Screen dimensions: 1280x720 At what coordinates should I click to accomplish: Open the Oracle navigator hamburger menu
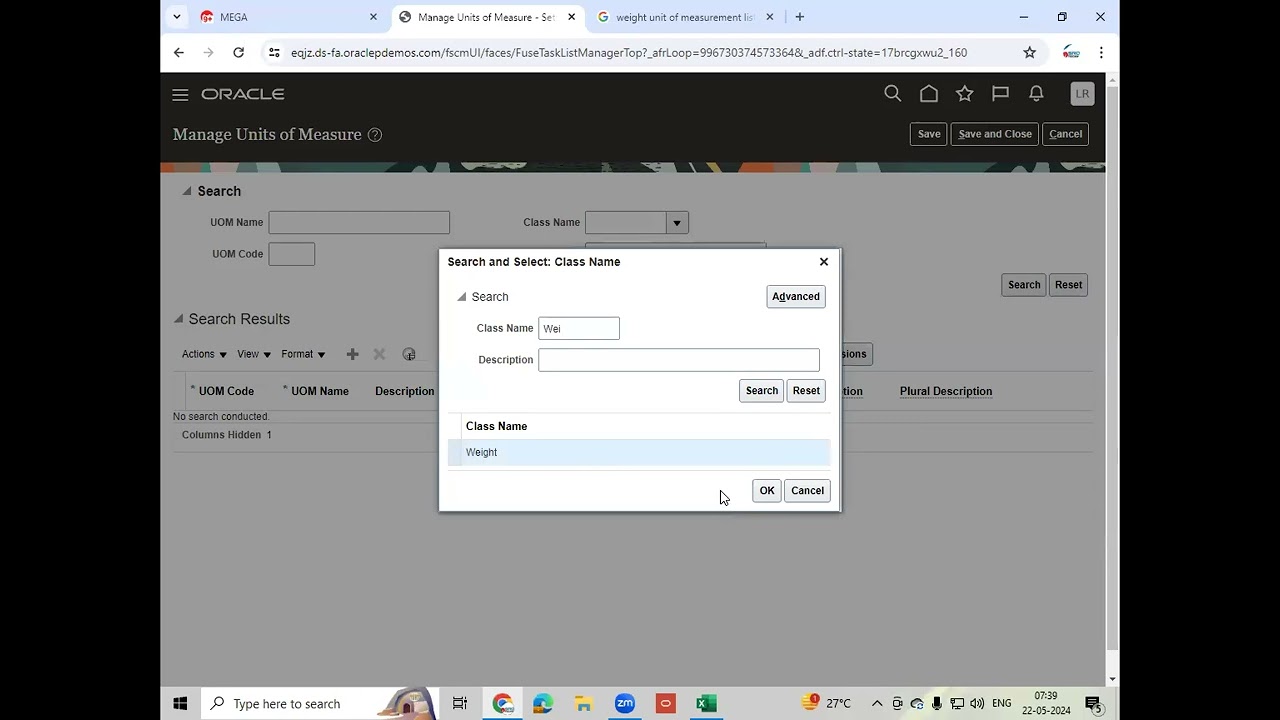[x=180, y=94]
